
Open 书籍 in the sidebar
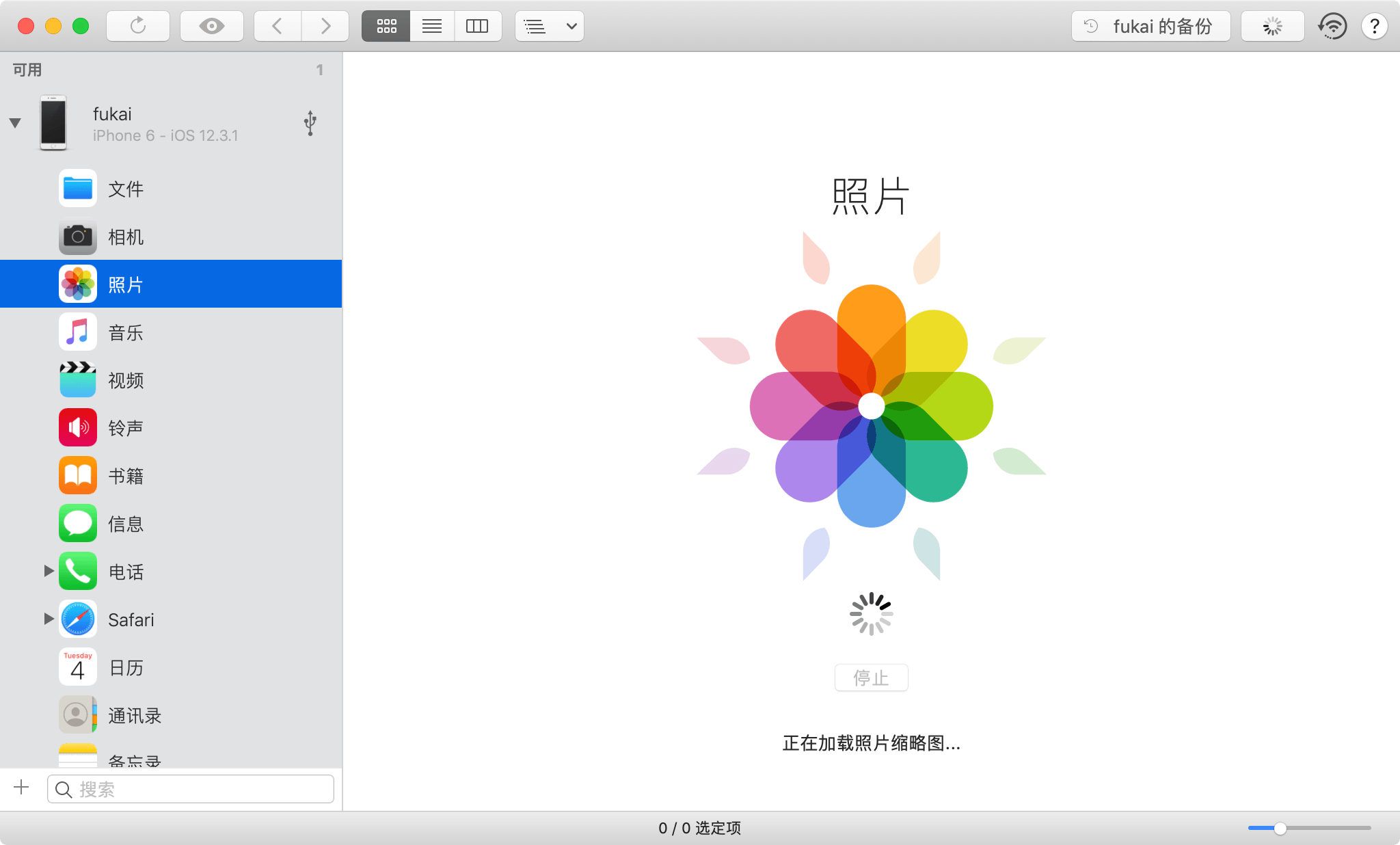[171, 475]
